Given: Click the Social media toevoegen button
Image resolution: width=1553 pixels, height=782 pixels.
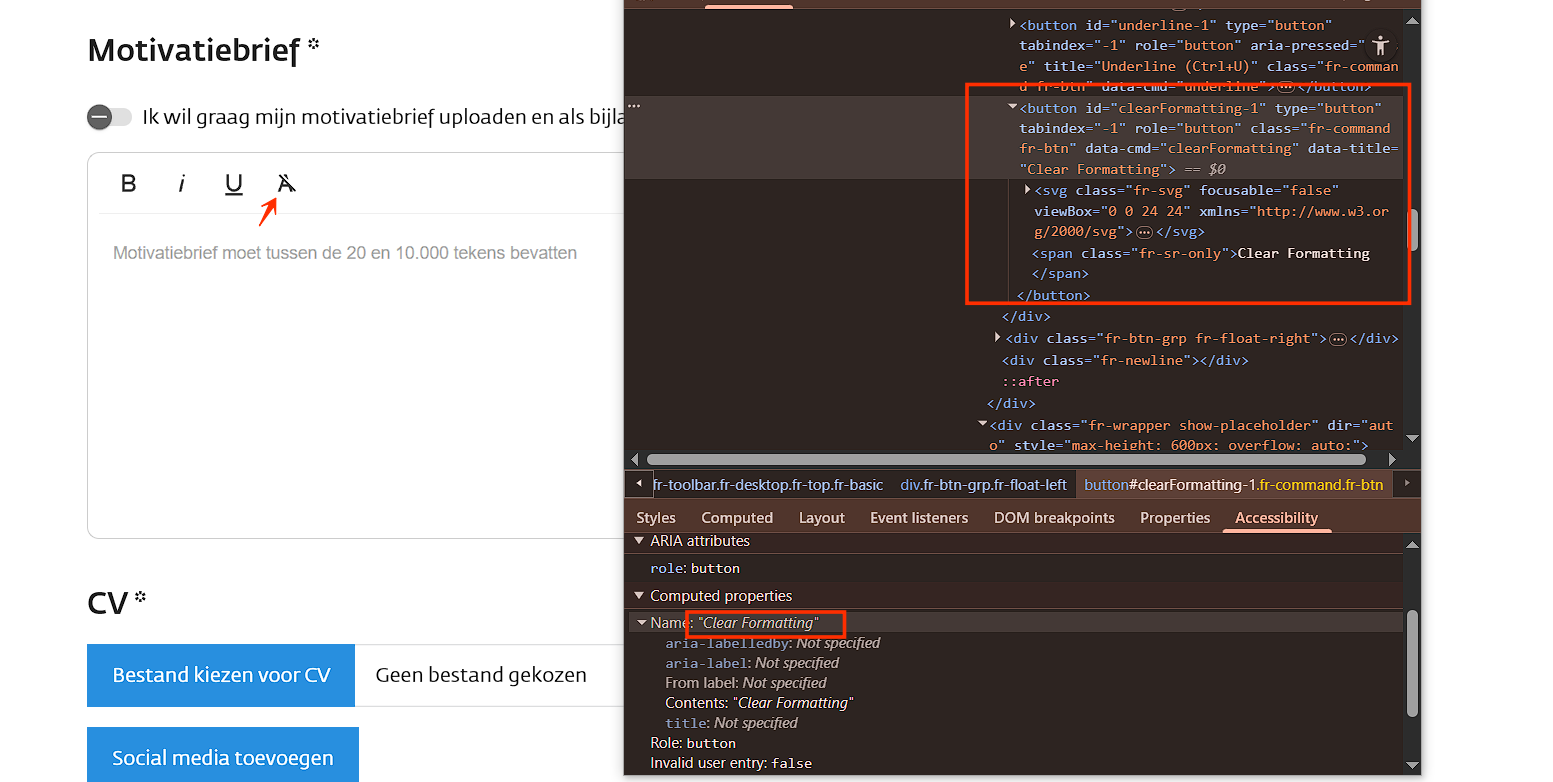Looking at the screenshot, I should [x=222, y=758].
